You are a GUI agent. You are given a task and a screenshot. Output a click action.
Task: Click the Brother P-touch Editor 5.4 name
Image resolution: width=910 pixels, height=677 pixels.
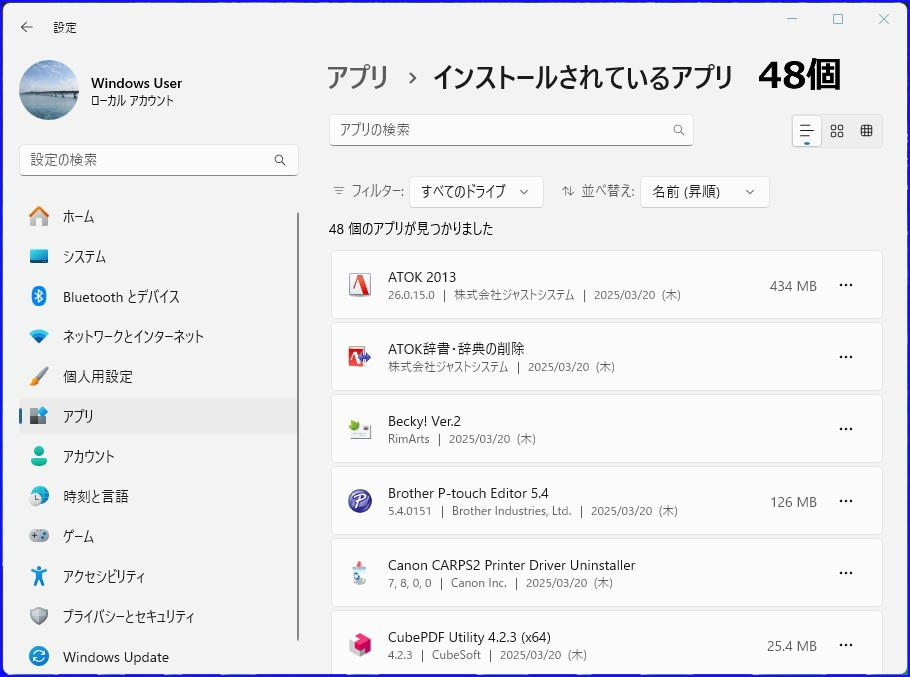pyautogui.click(x=468, y=493)
